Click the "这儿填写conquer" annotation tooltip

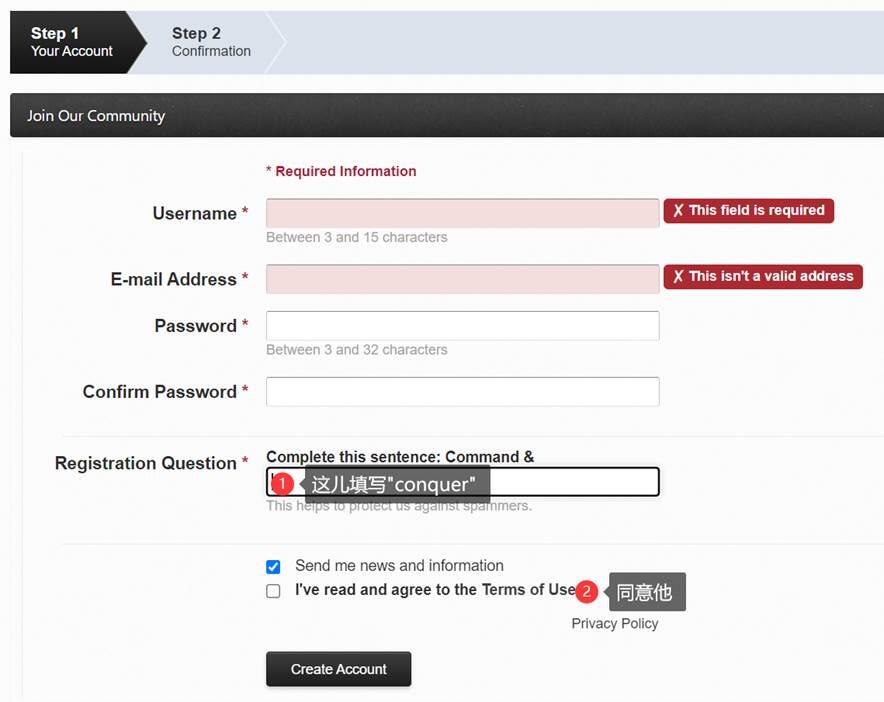point(398,484)
